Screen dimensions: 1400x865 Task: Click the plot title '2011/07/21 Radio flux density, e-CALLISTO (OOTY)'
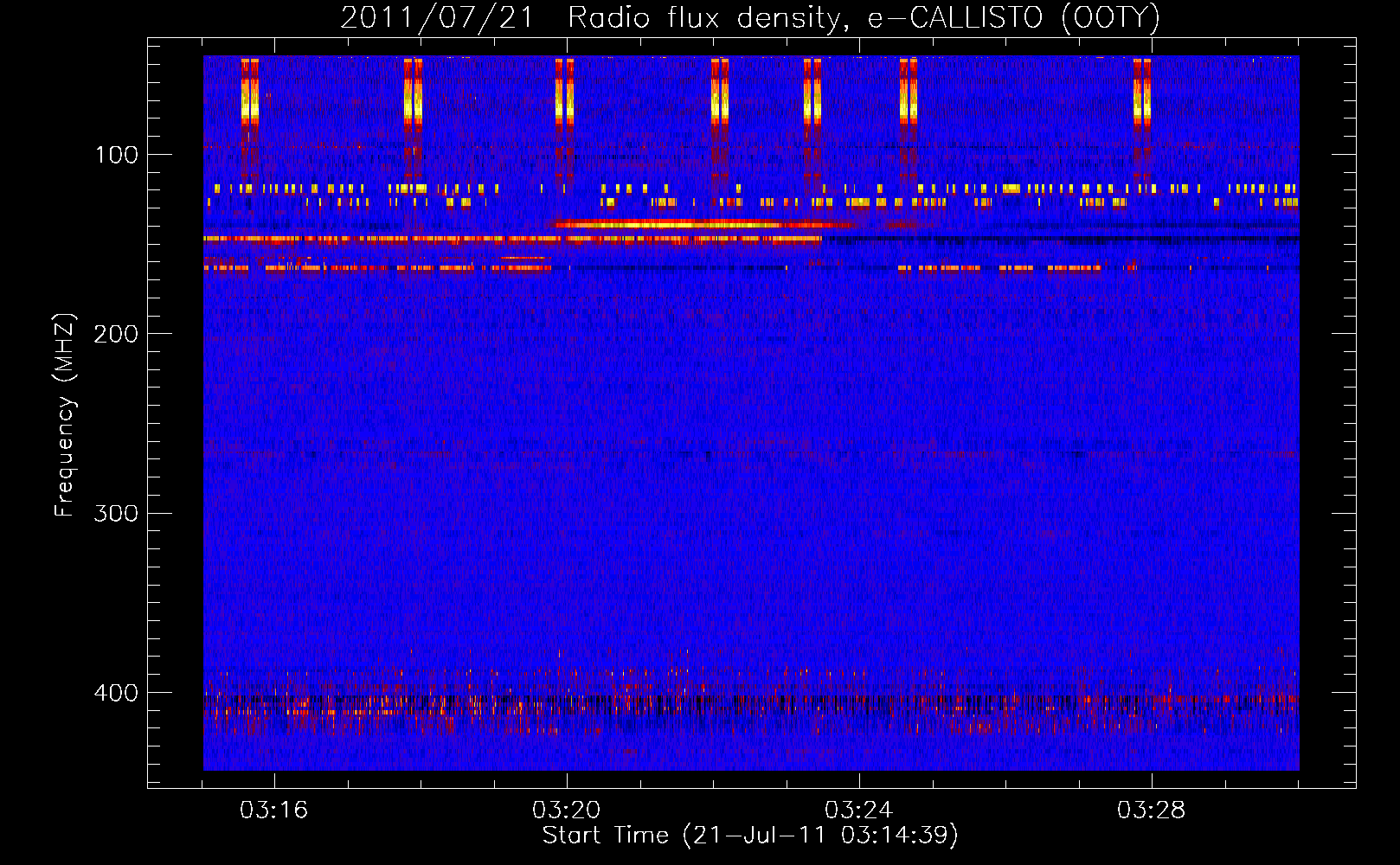[x=750, y=17]
